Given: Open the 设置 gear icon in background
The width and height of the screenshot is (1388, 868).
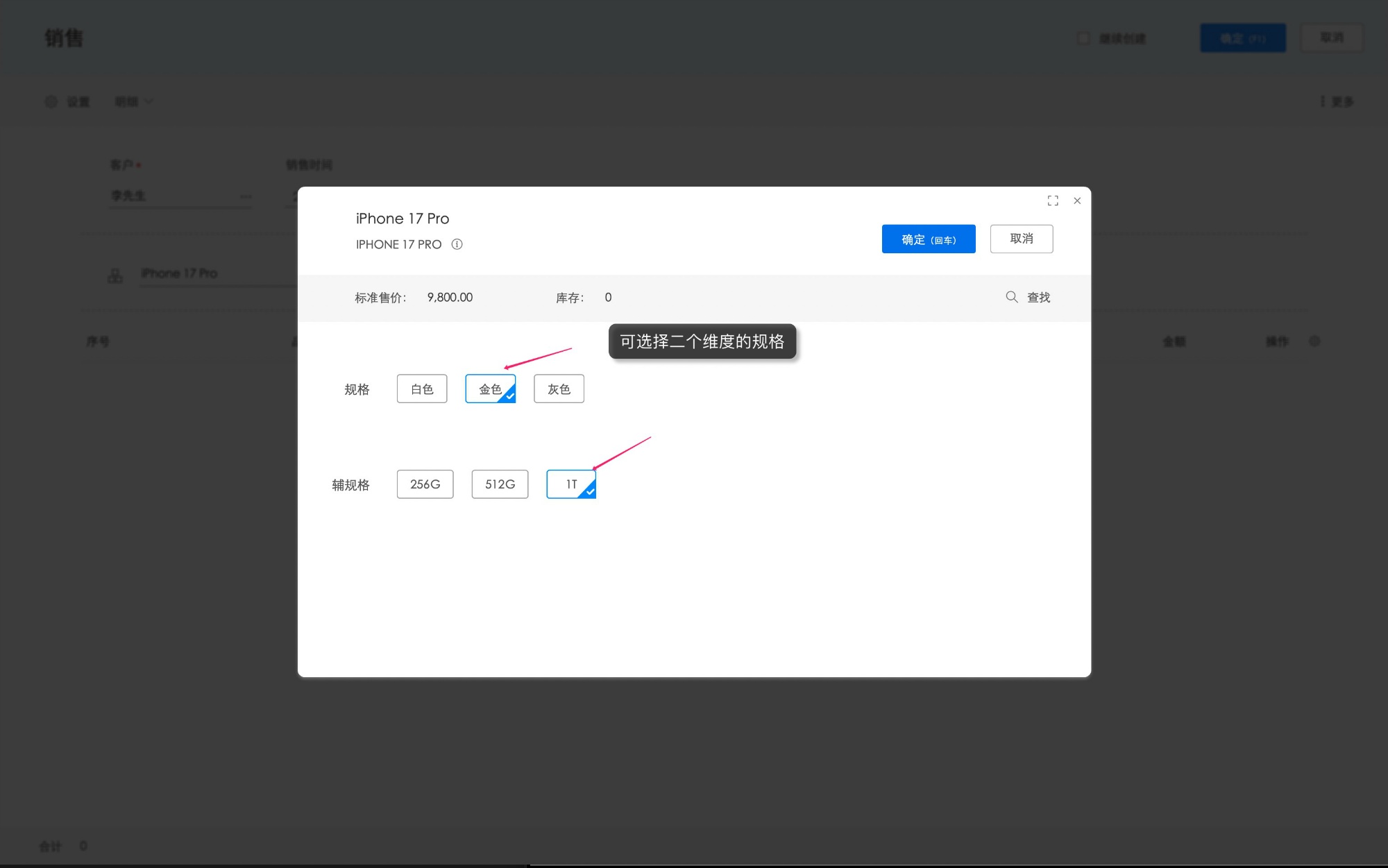Looking at the screenshot, I should click(x=51, y=101).
